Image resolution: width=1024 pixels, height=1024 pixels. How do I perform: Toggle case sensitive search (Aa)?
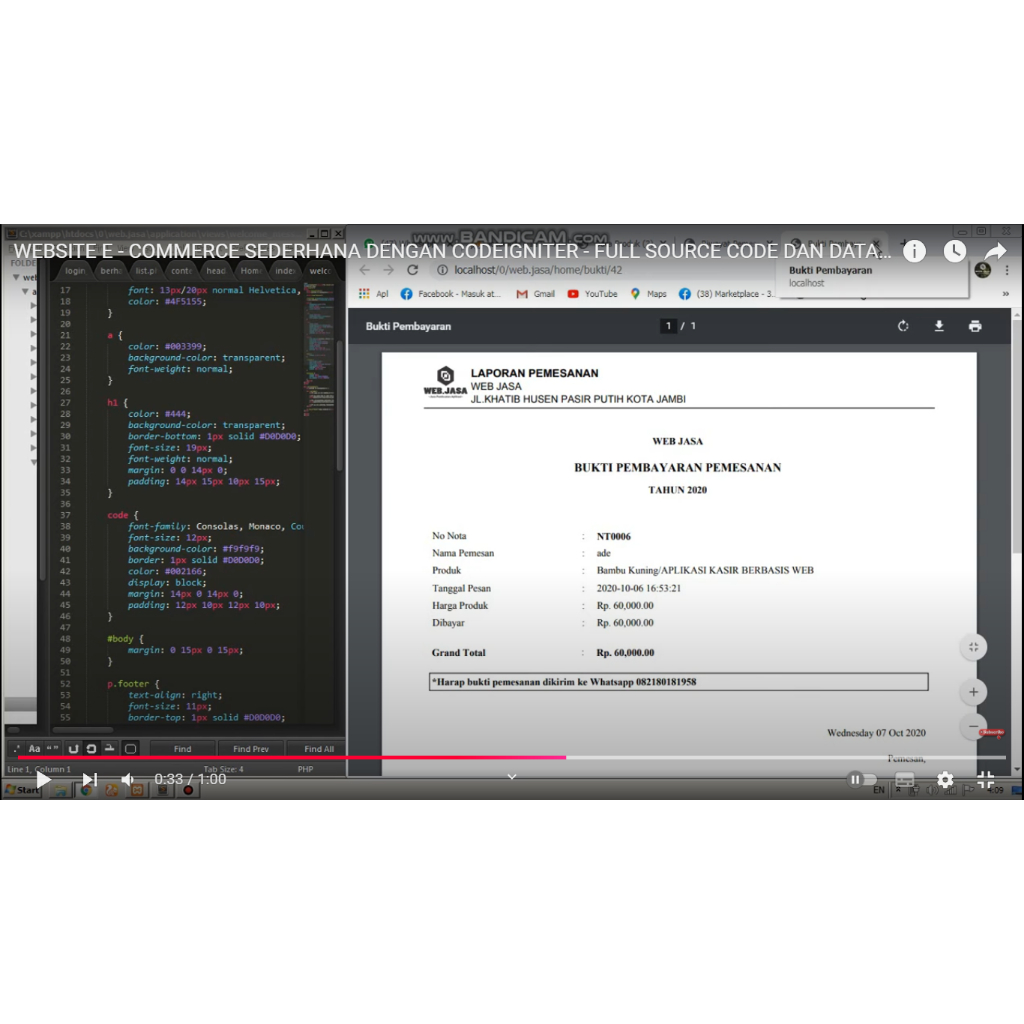[x=35, y=748]
